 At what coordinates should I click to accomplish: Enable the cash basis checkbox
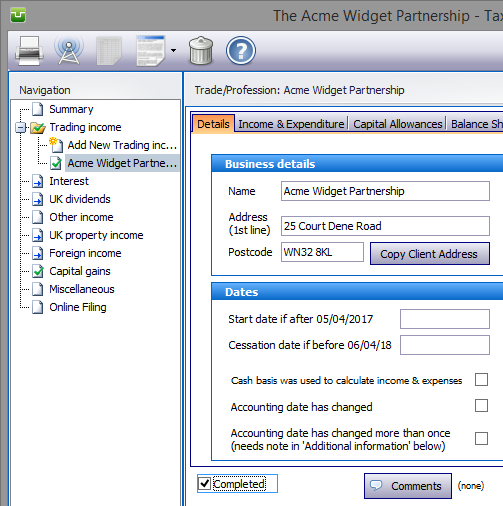[481, 380]
